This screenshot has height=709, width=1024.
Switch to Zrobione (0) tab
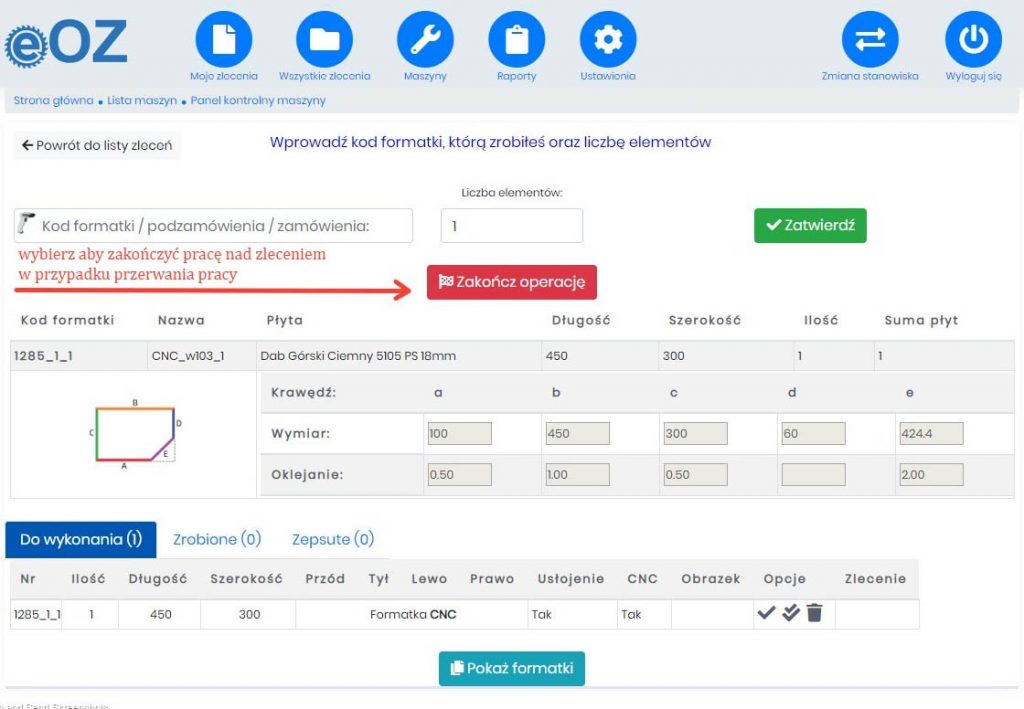click(x=217, y=539)
